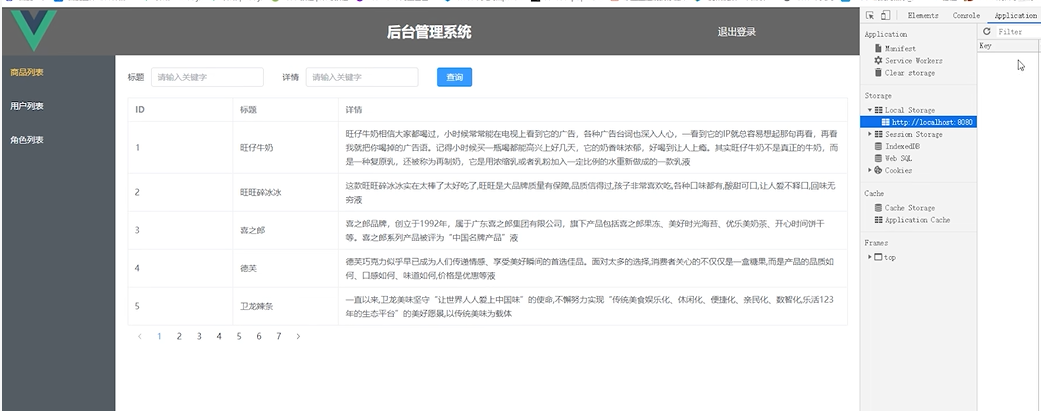Click the Vue logo in header
Viewport: 1041px width, 411px height.
pos(34,30)
